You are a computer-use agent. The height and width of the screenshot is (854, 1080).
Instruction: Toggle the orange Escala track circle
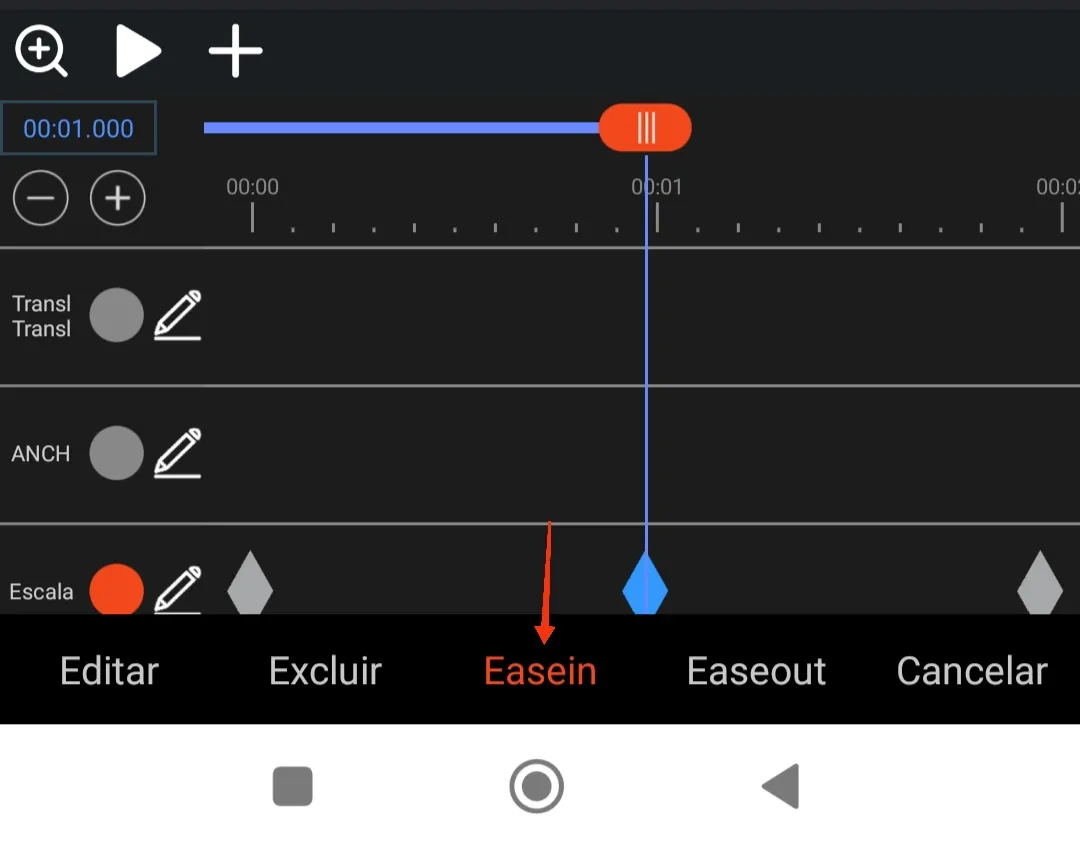[x=116, y=590]
